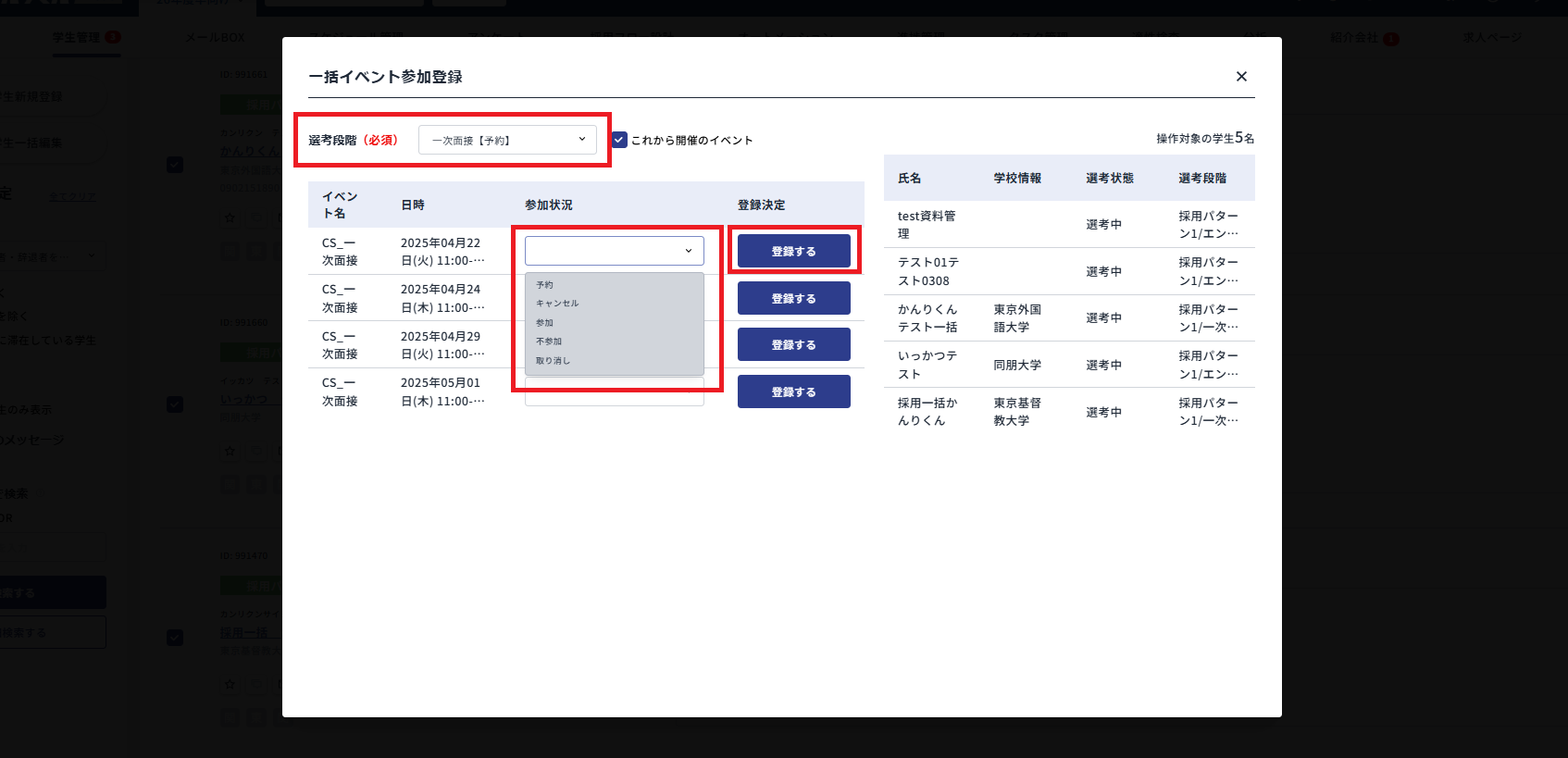Select the かんりくんテスト一括 student row

tap(1068, 318)
